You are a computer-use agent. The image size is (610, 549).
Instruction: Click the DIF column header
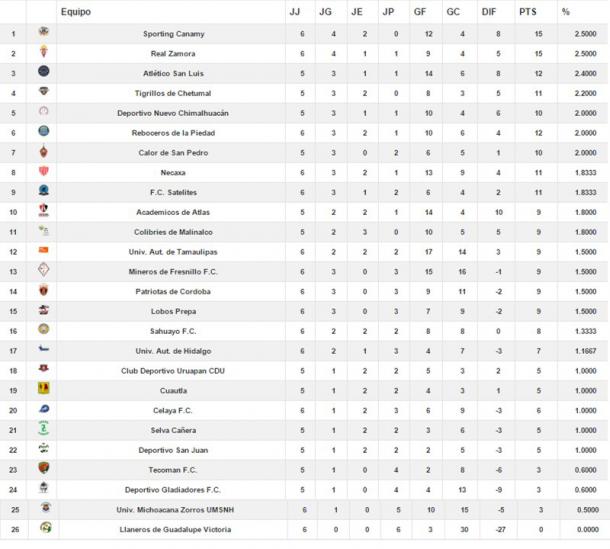pyautogui.click(x=488, y=12)
